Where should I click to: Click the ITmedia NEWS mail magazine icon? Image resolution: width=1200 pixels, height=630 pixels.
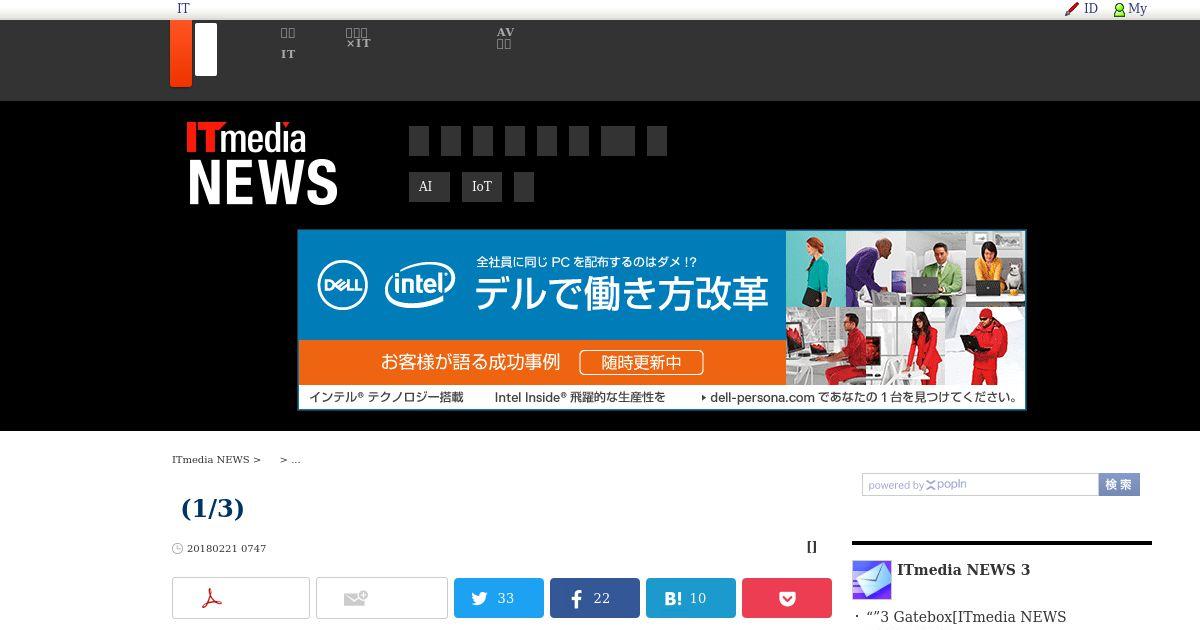coord(871,580)
